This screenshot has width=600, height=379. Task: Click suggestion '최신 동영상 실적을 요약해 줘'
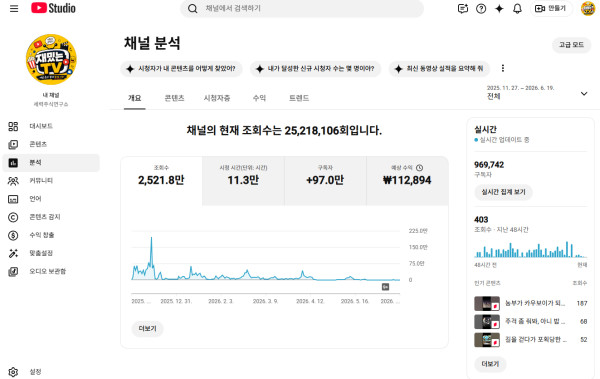439,69
